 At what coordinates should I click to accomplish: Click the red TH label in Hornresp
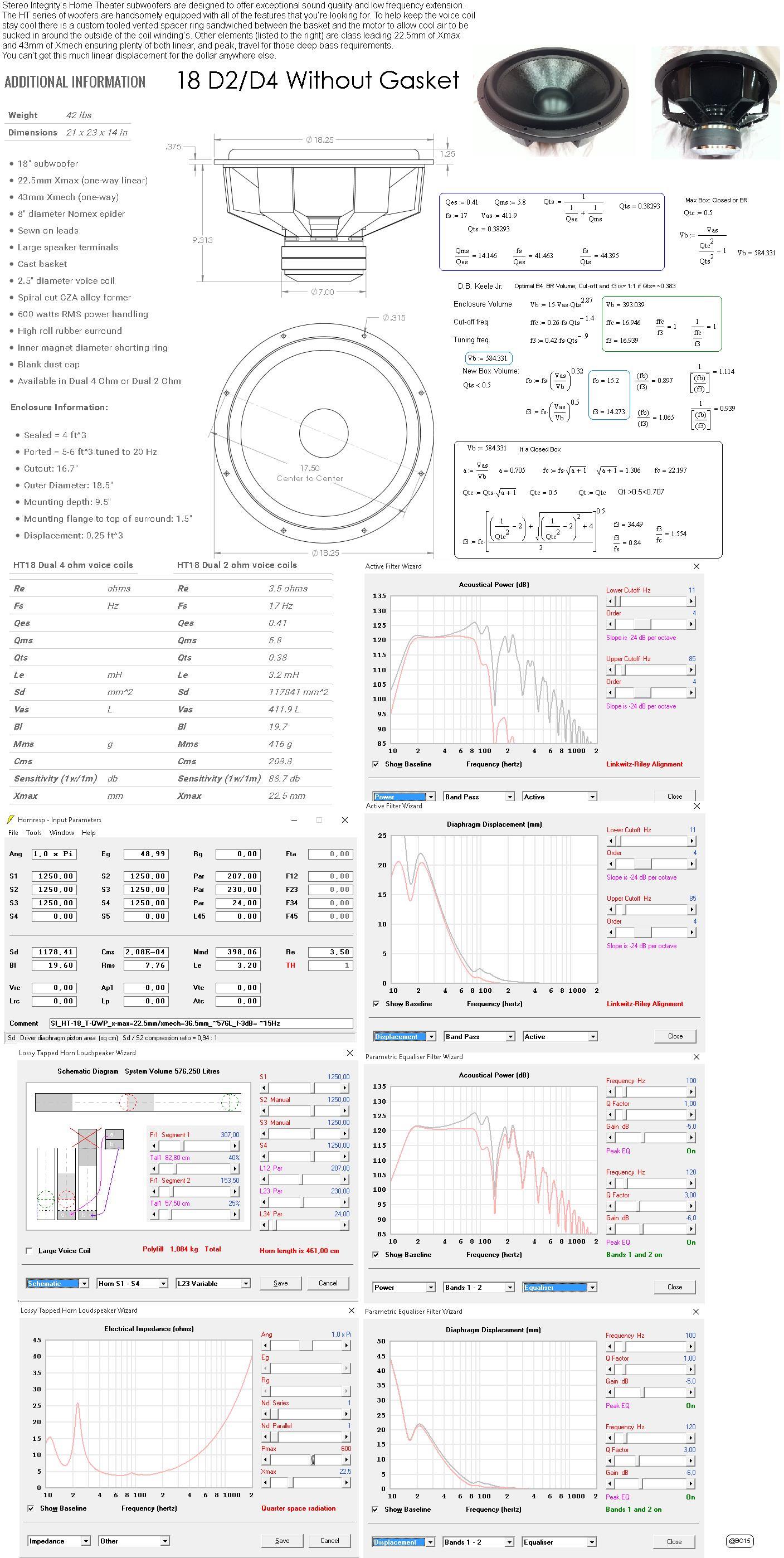pos(291,965)
